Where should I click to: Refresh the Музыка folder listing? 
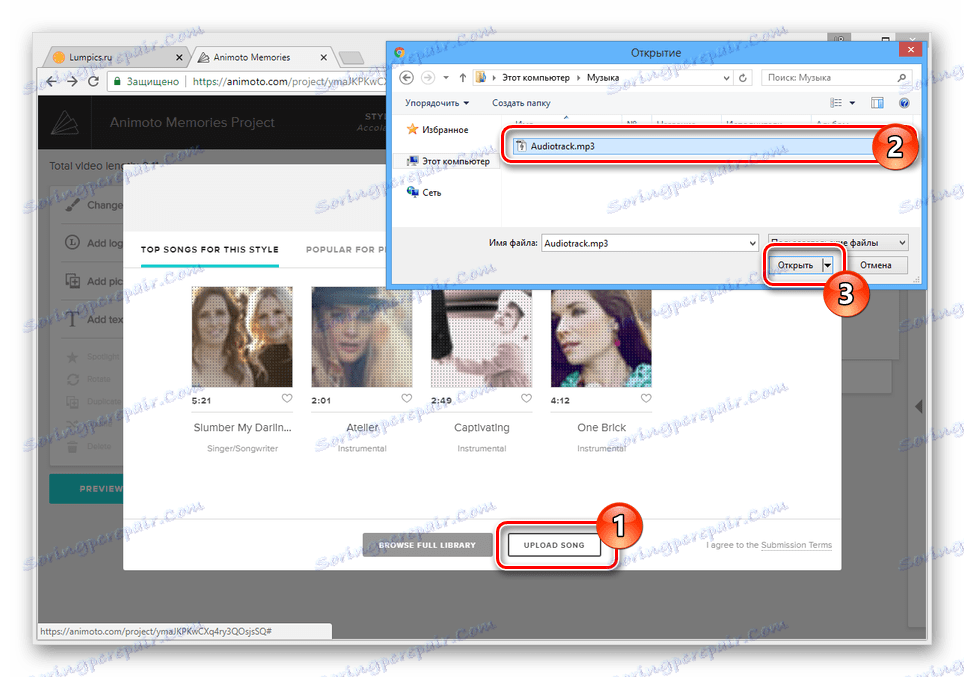point(743,77)
